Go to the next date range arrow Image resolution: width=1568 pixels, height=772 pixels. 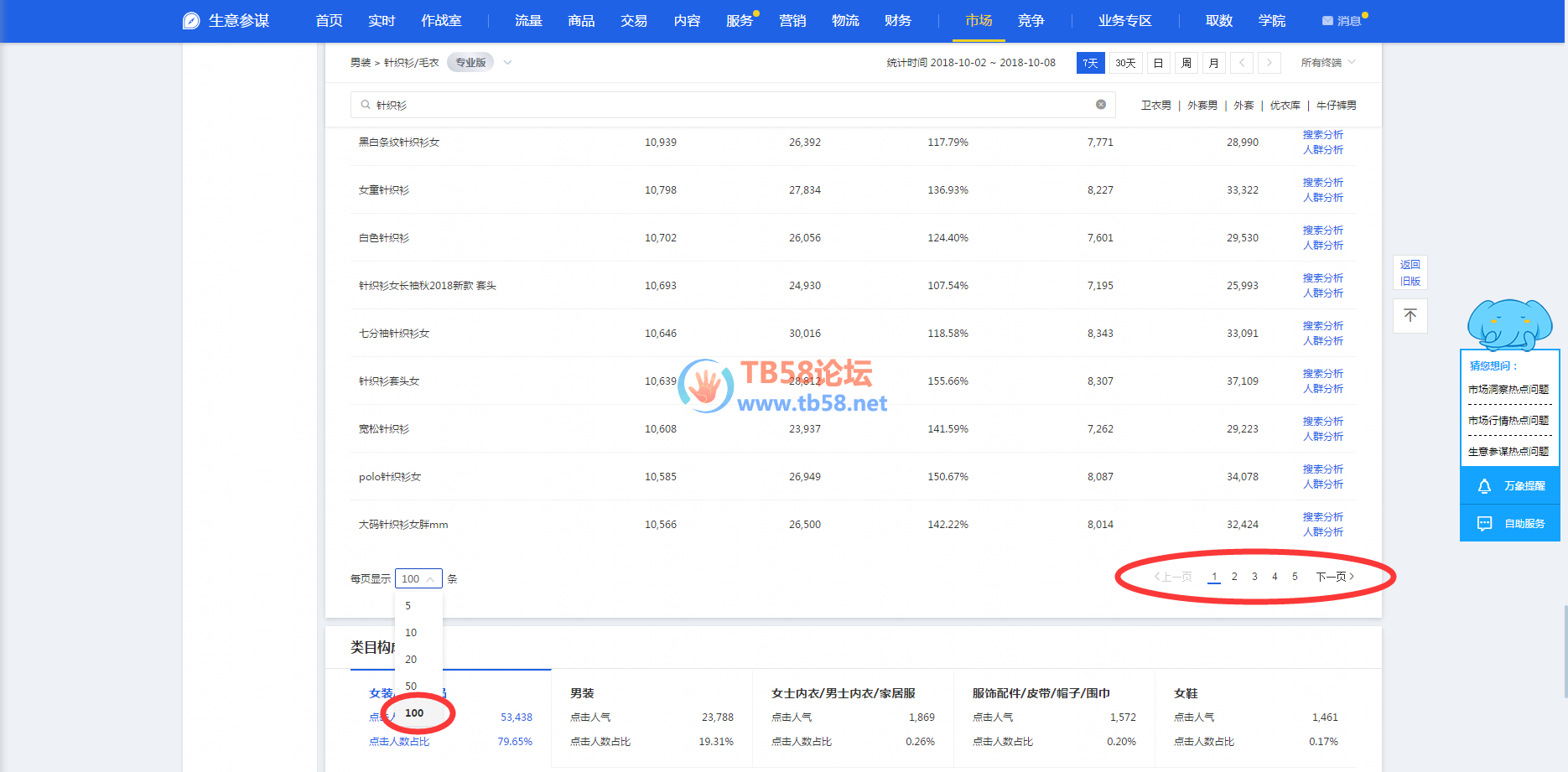coord(1269,63)
